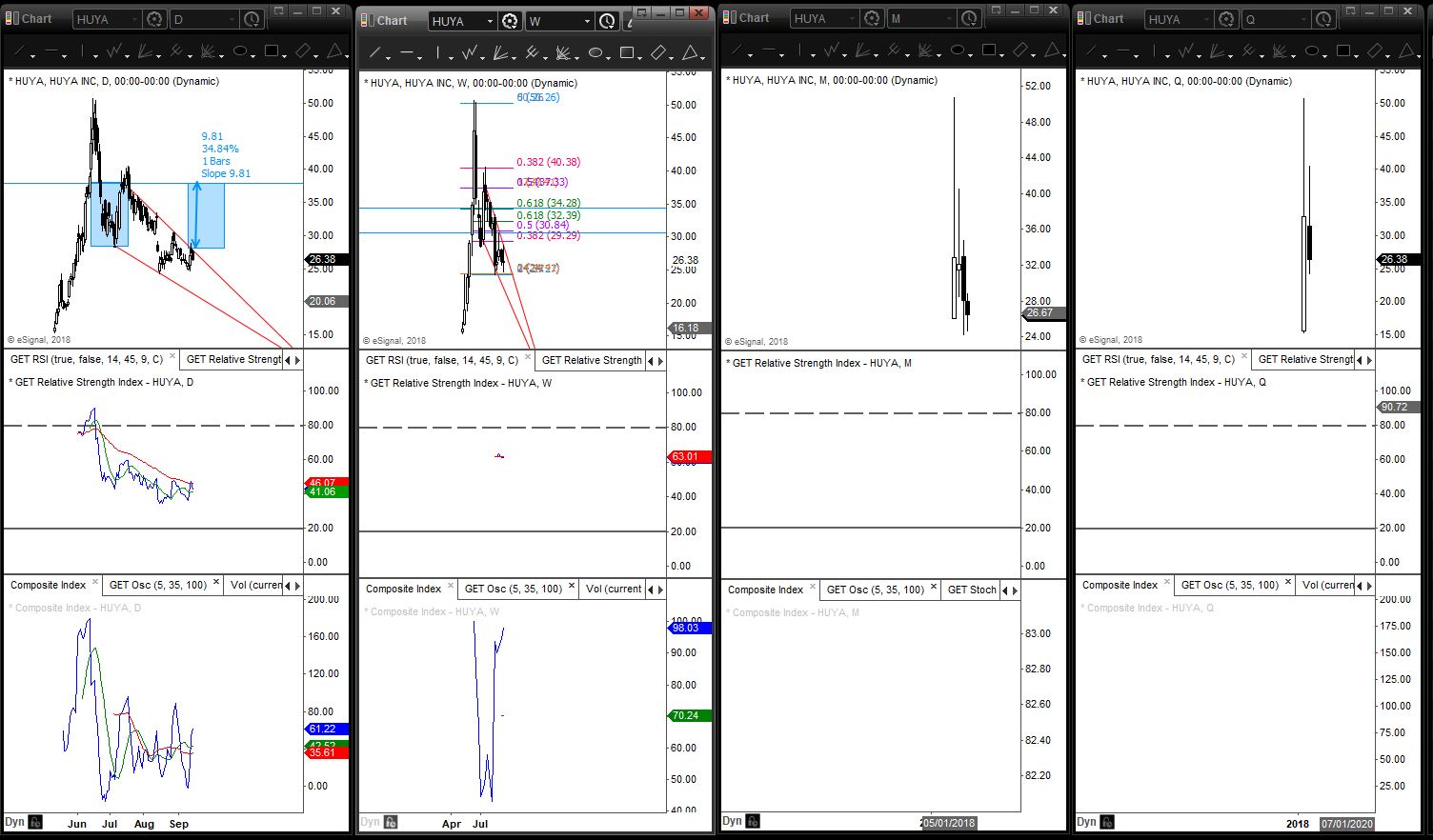Click 0.382 (40.38) Fibonacci label in weekly chart
The width and height of the screenshot is (1433, 840).
pyautogui.click(x=548, y=162)
